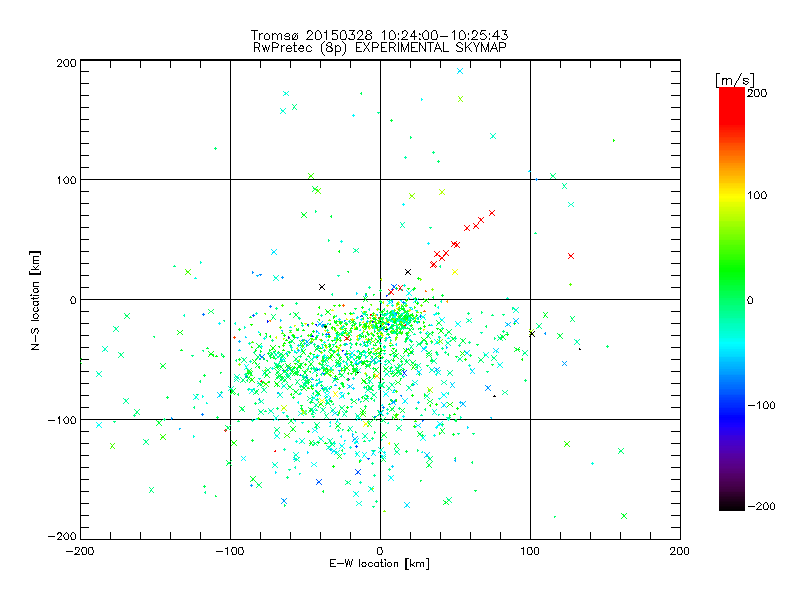Click the topmost red cross in the diagonal streak

[x=492, y=213]
